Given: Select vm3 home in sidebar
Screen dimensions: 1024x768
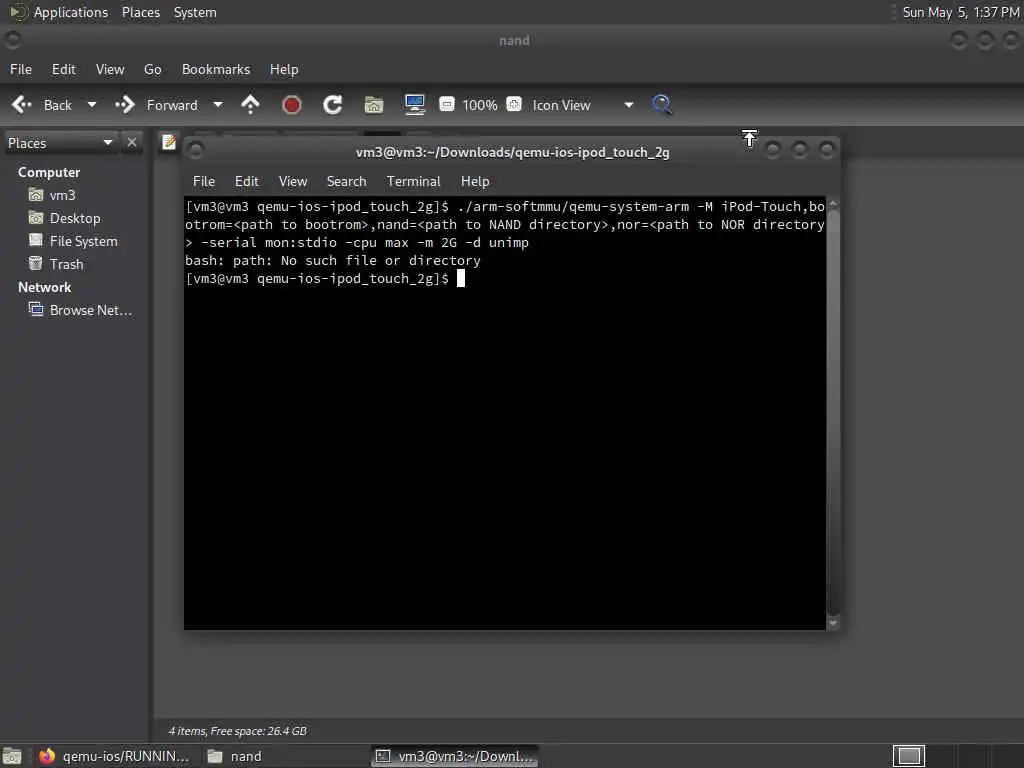Looking at the screenshot, I should 52,195.
